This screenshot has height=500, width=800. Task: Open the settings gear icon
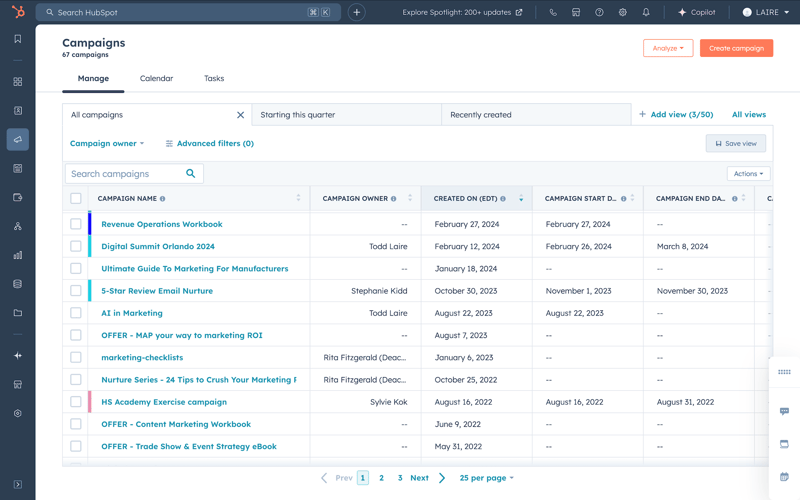(622, 12)
